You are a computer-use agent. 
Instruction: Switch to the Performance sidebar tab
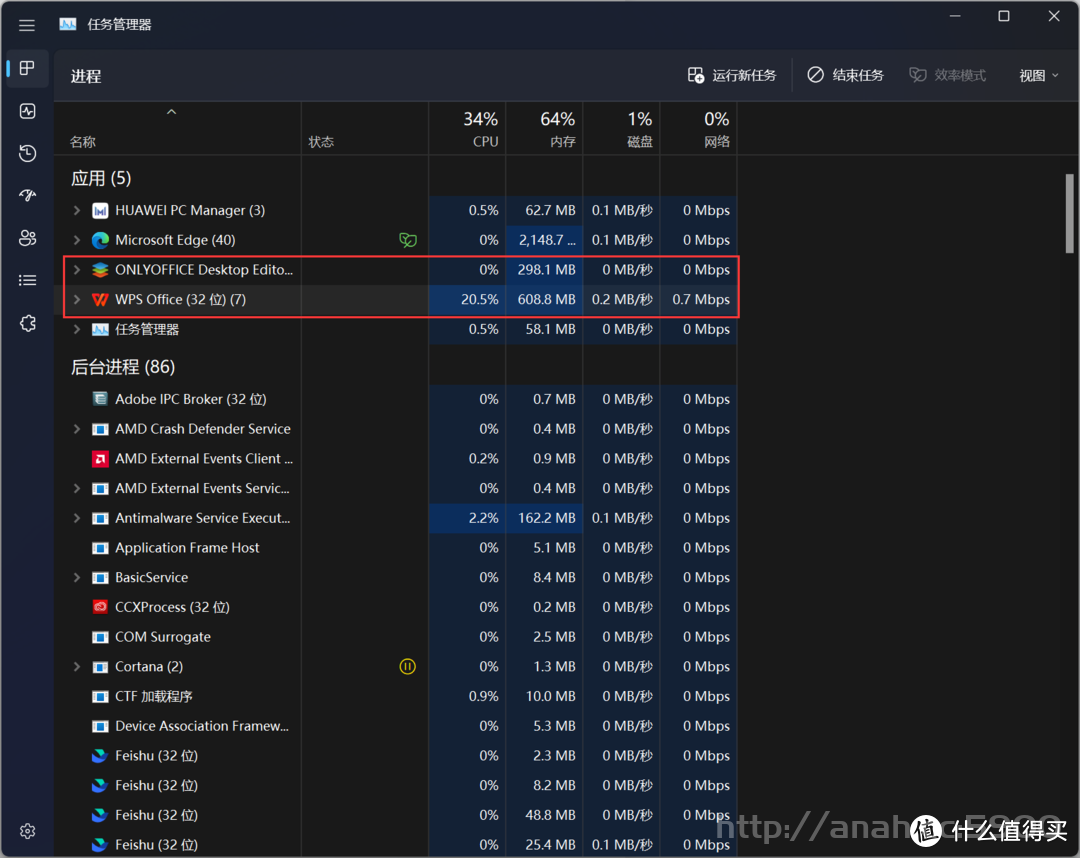(27, 111)
